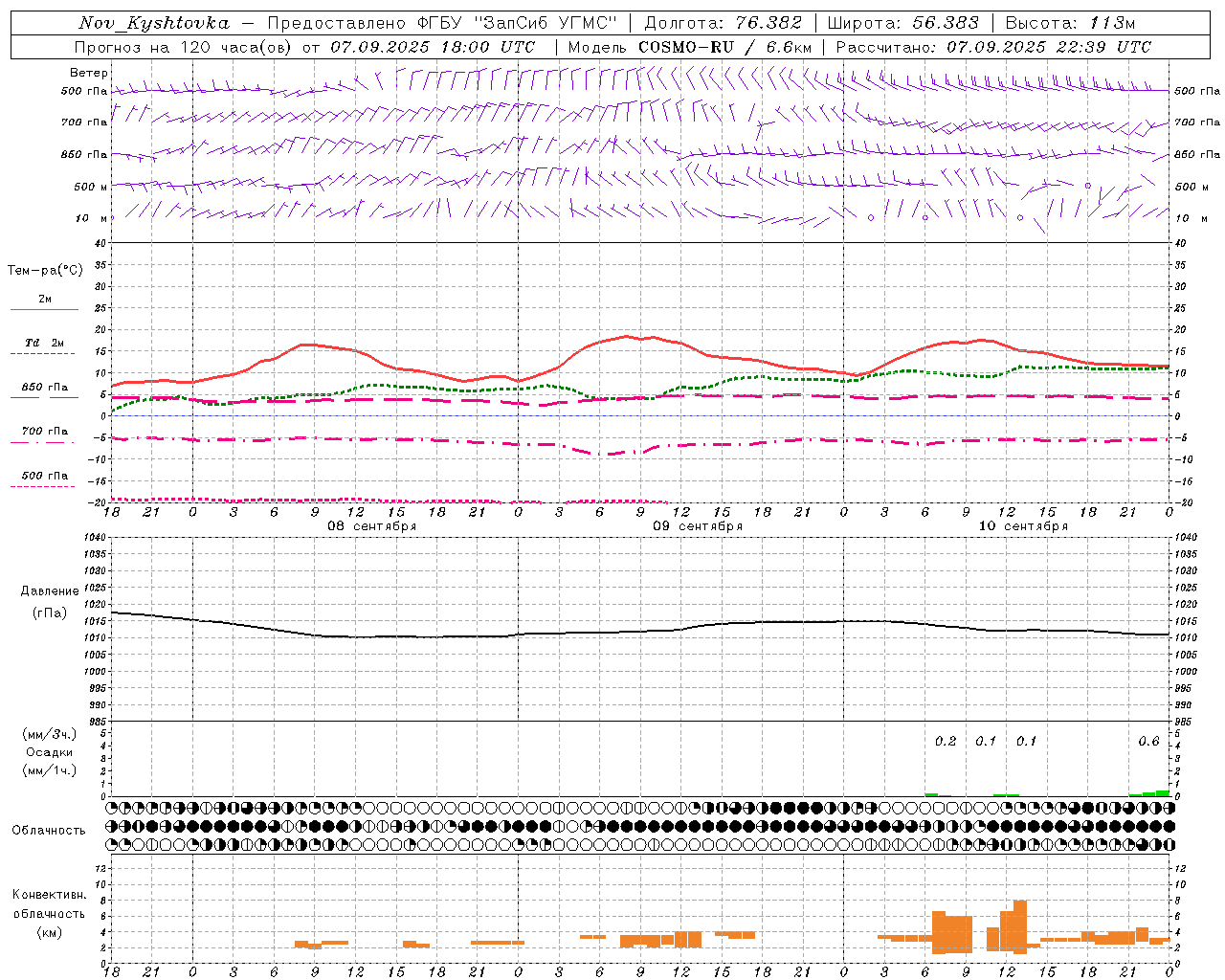Click the (мм/3ч.) precipitation unit label
Image resolution: width=1225 pixels, height=980 pixels.
pyautogui.click(x=50, y=734)
